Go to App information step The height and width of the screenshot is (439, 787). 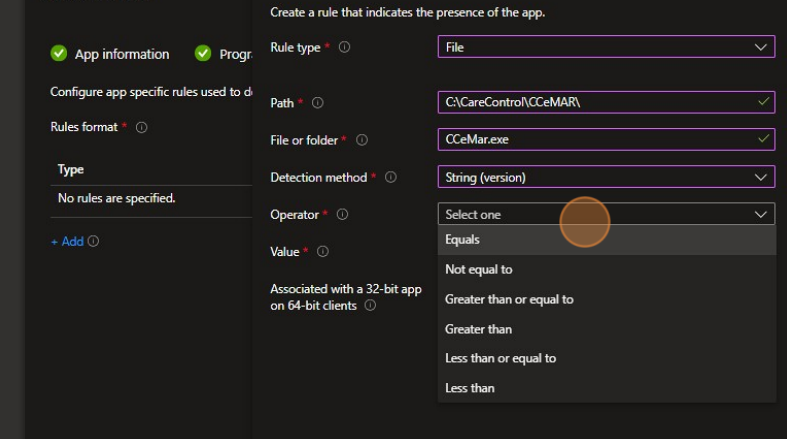(x=121, y=54)
